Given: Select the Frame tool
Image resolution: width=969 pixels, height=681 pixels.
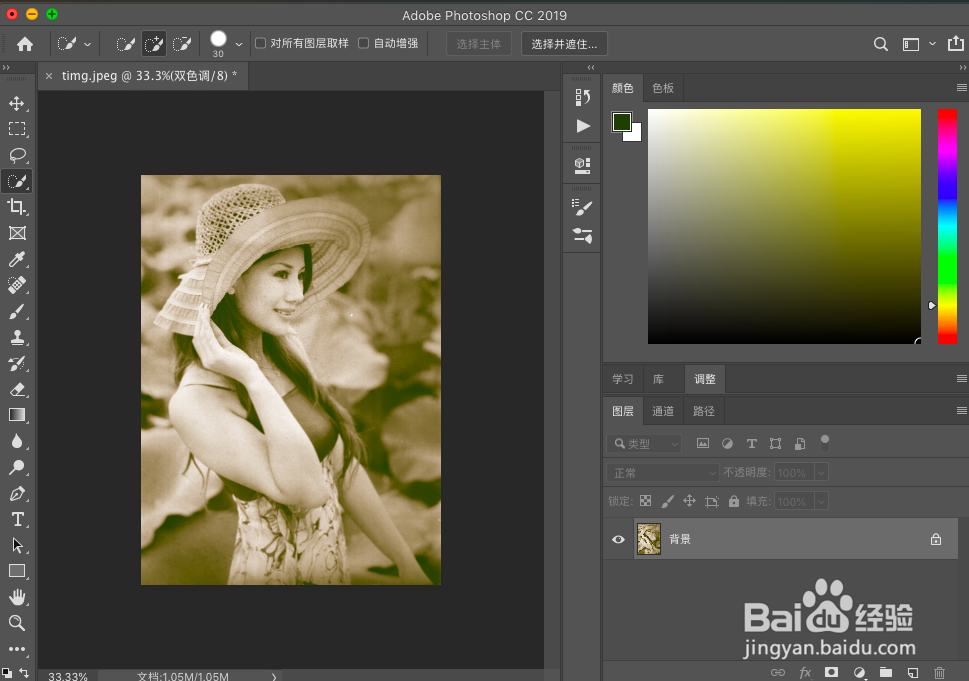Looking at the screenshot, I should [x=17, y=233].
